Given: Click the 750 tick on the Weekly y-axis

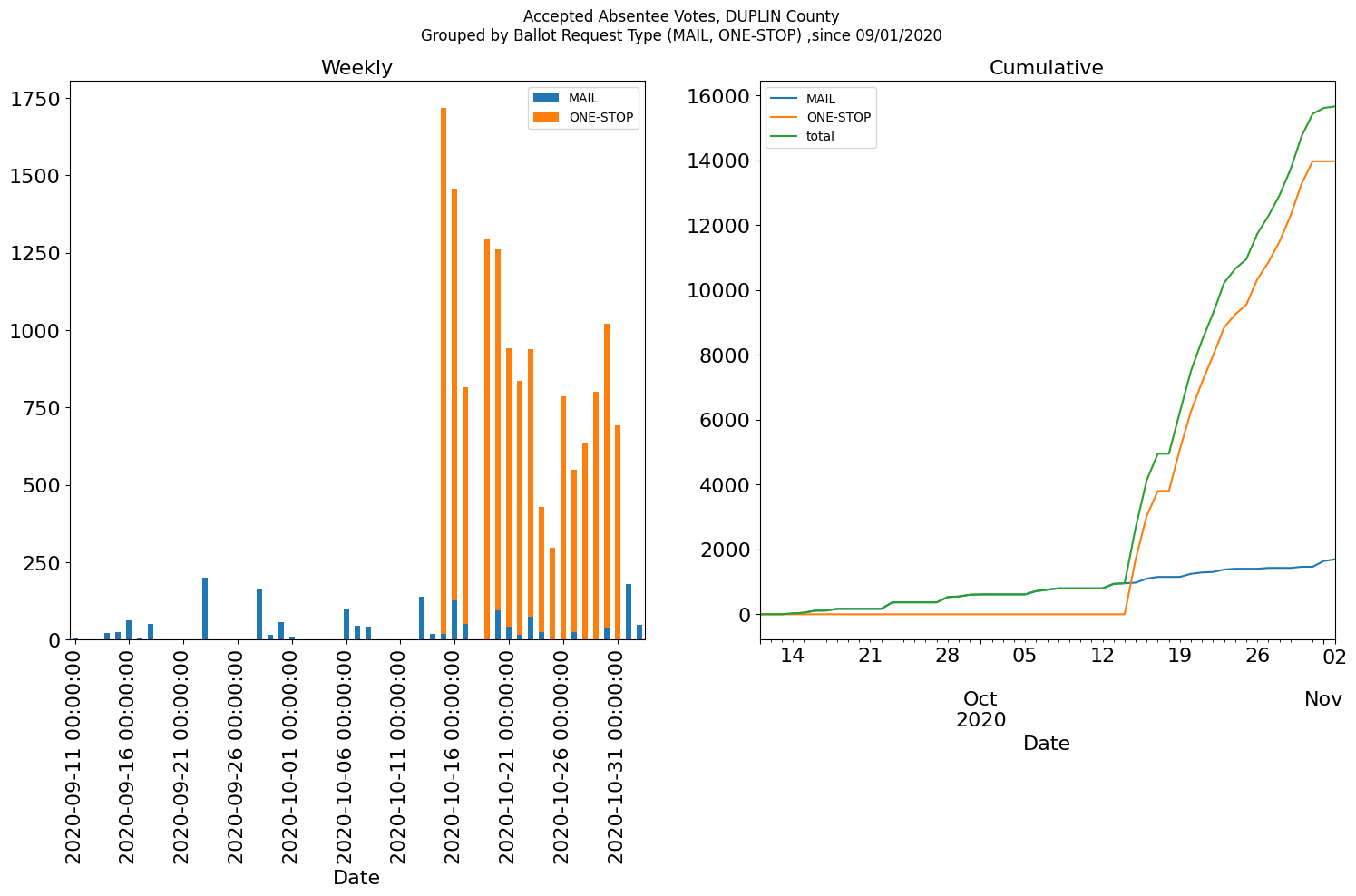Looking at the screenshot, I should pos(42,408).
